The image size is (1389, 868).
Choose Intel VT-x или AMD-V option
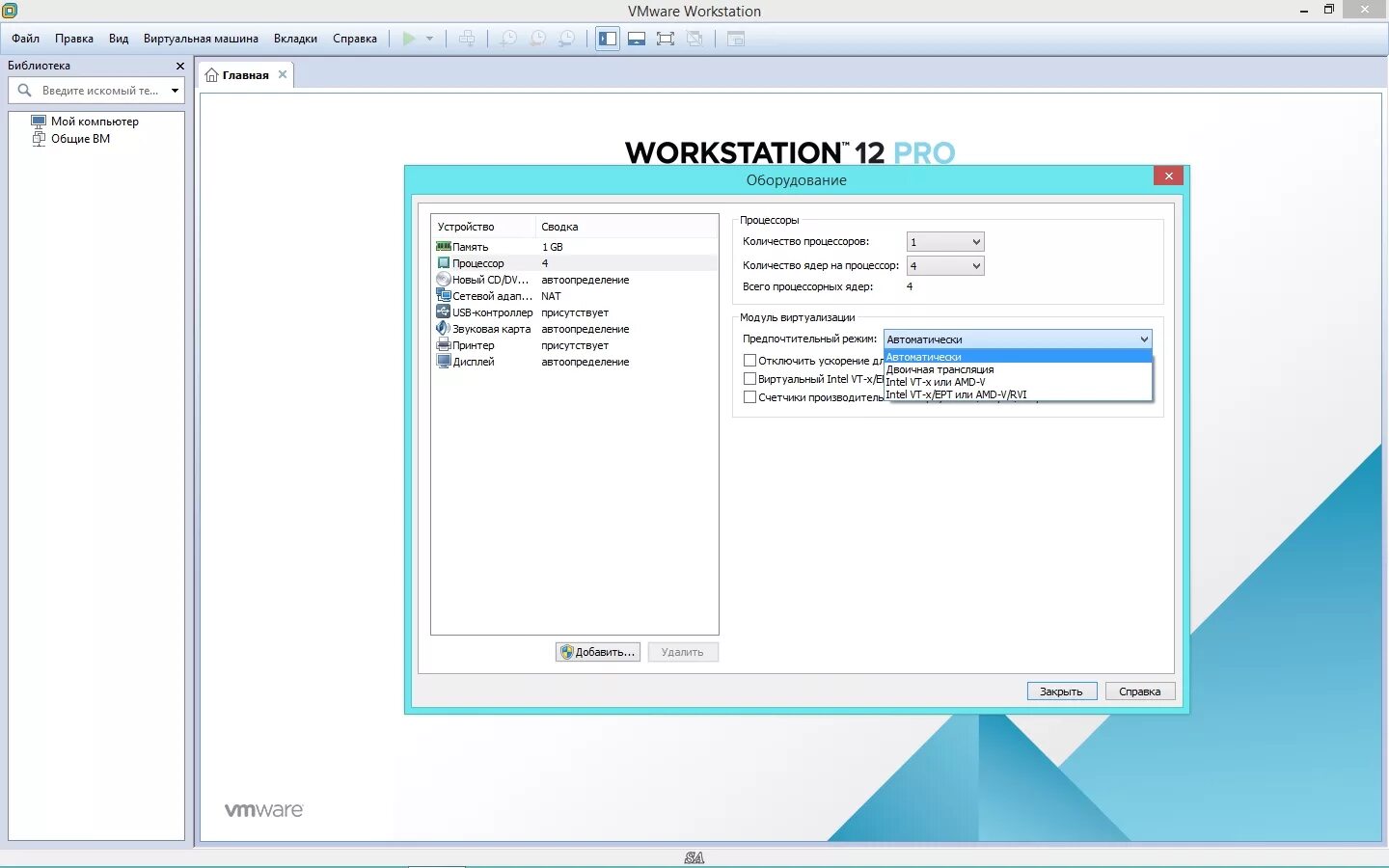[1018, 382]
